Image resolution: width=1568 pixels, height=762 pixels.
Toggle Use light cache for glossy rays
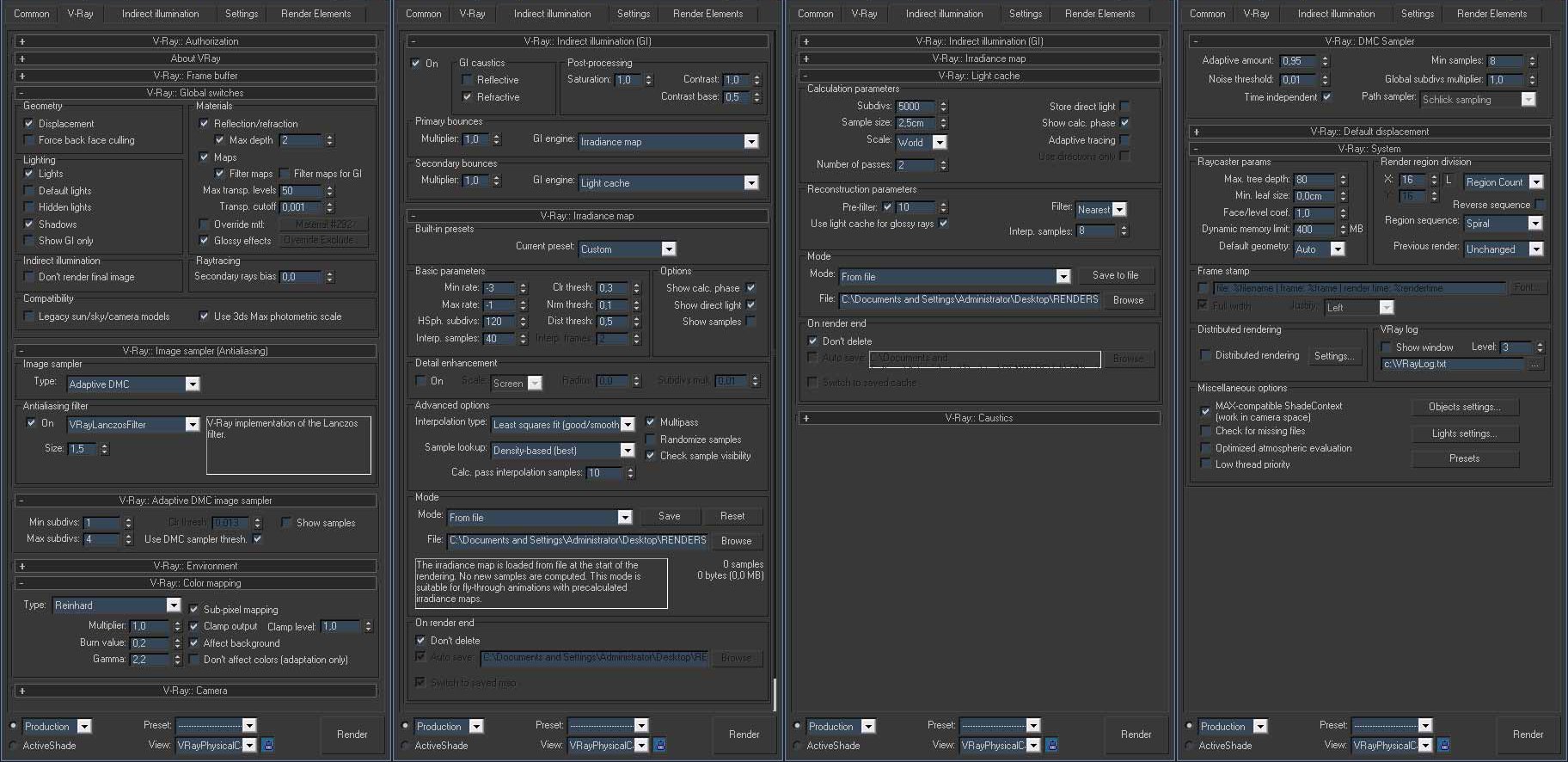[x=943, y=224]
